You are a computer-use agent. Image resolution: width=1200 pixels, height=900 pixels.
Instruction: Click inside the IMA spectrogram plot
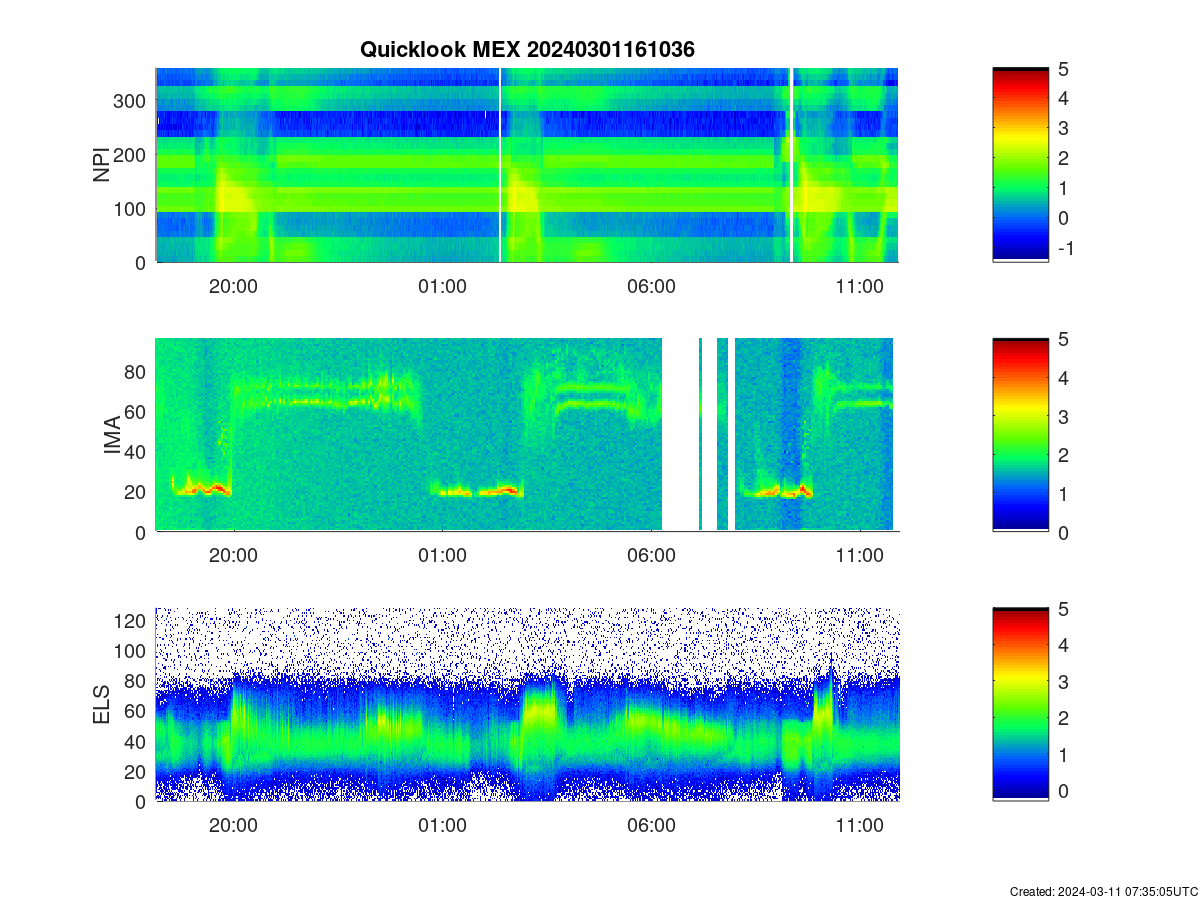[527, 435]
